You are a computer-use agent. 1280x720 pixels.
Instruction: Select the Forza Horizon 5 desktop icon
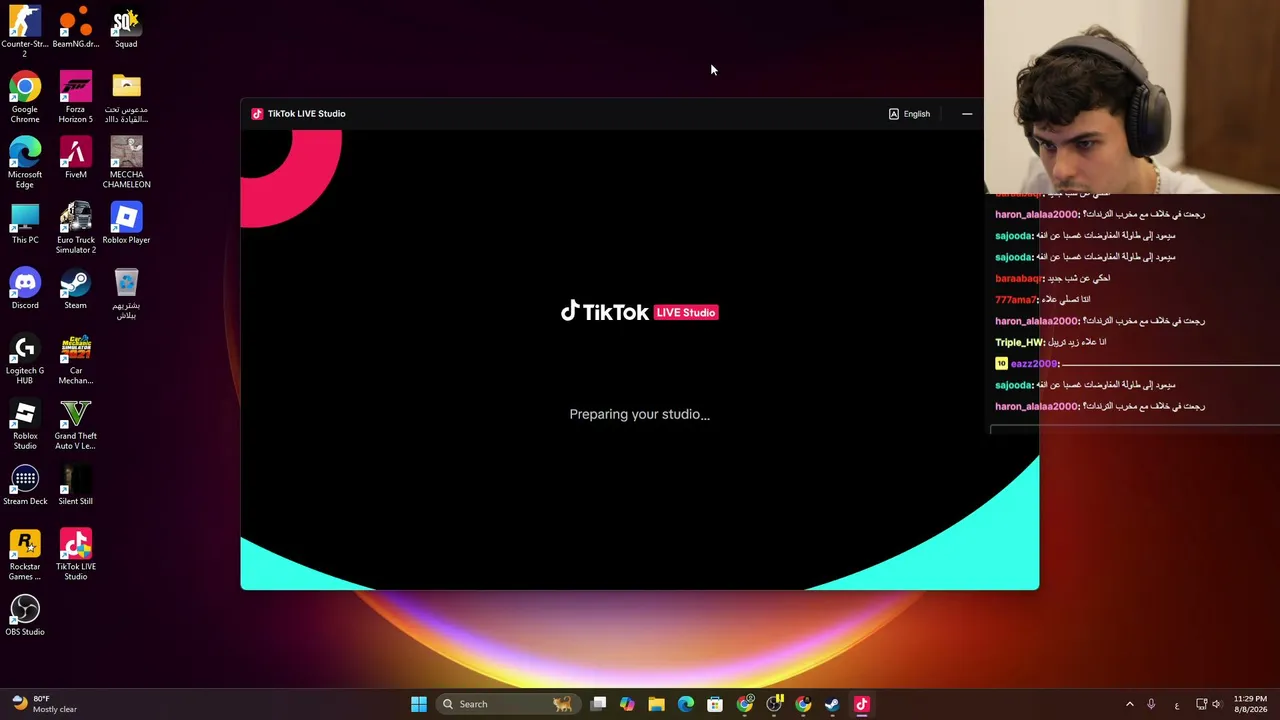point(76,97)
